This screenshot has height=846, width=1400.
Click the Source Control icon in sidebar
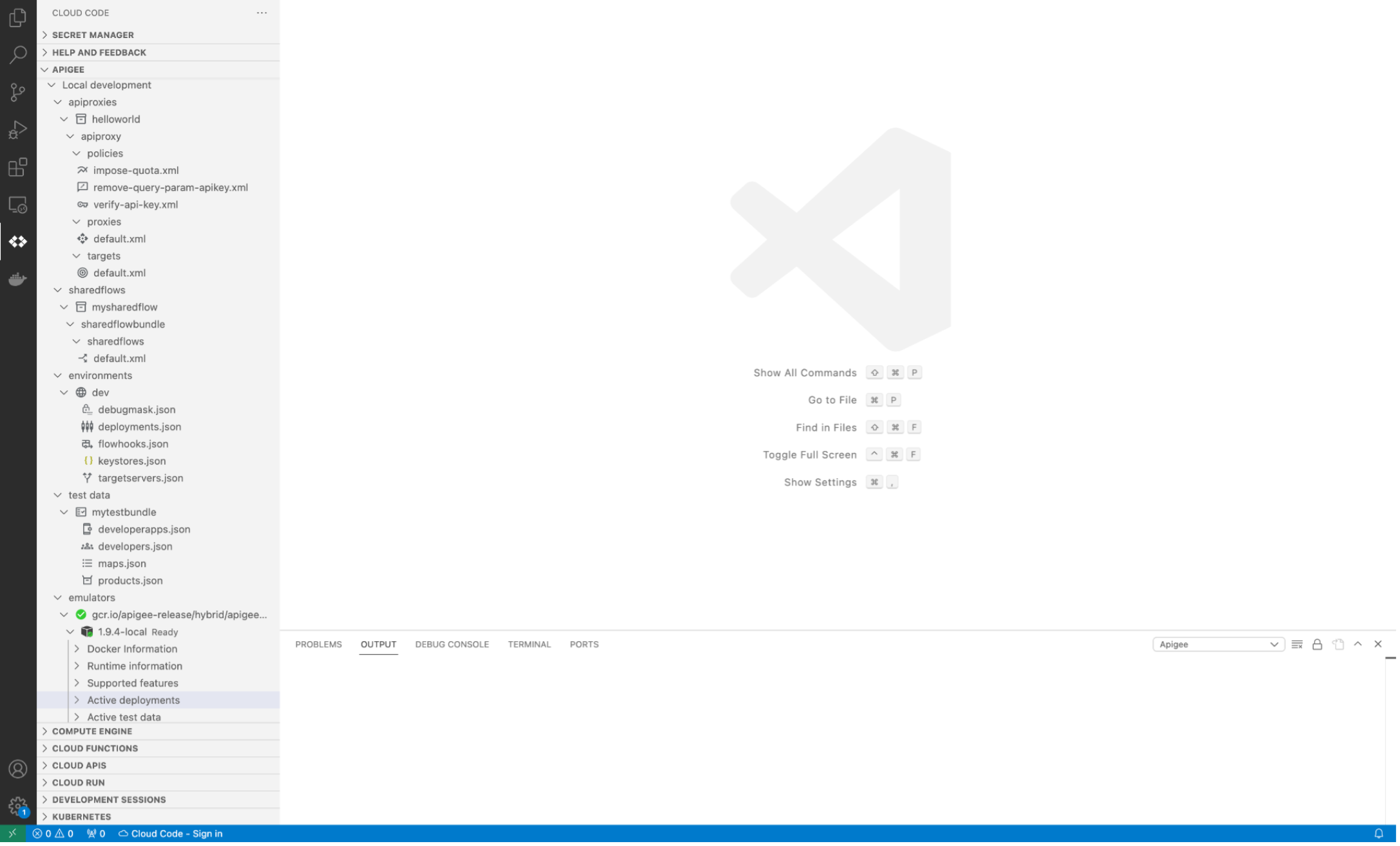[18, 92]
